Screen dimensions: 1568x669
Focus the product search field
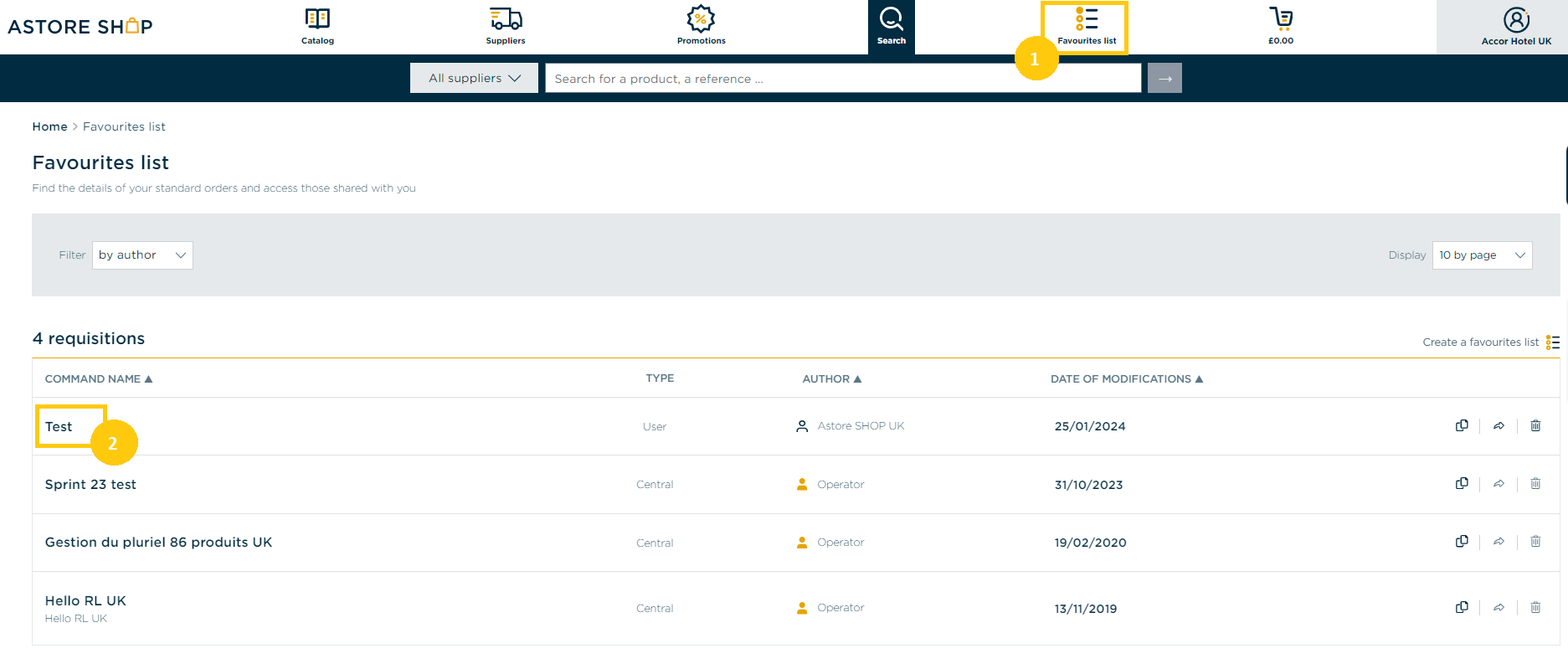click(843, 78)
